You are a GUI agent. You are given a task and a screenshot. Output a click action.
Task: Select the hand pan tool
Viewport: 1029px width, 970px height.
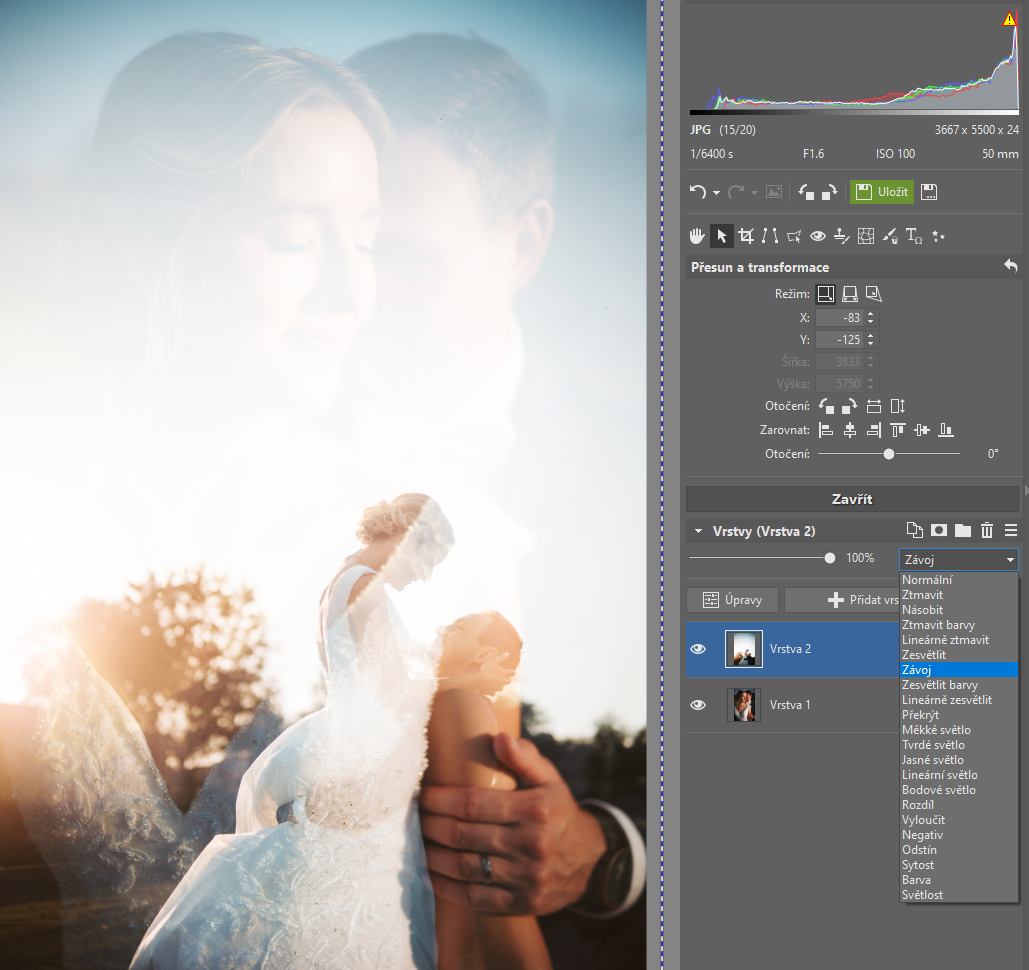[697, 236]
